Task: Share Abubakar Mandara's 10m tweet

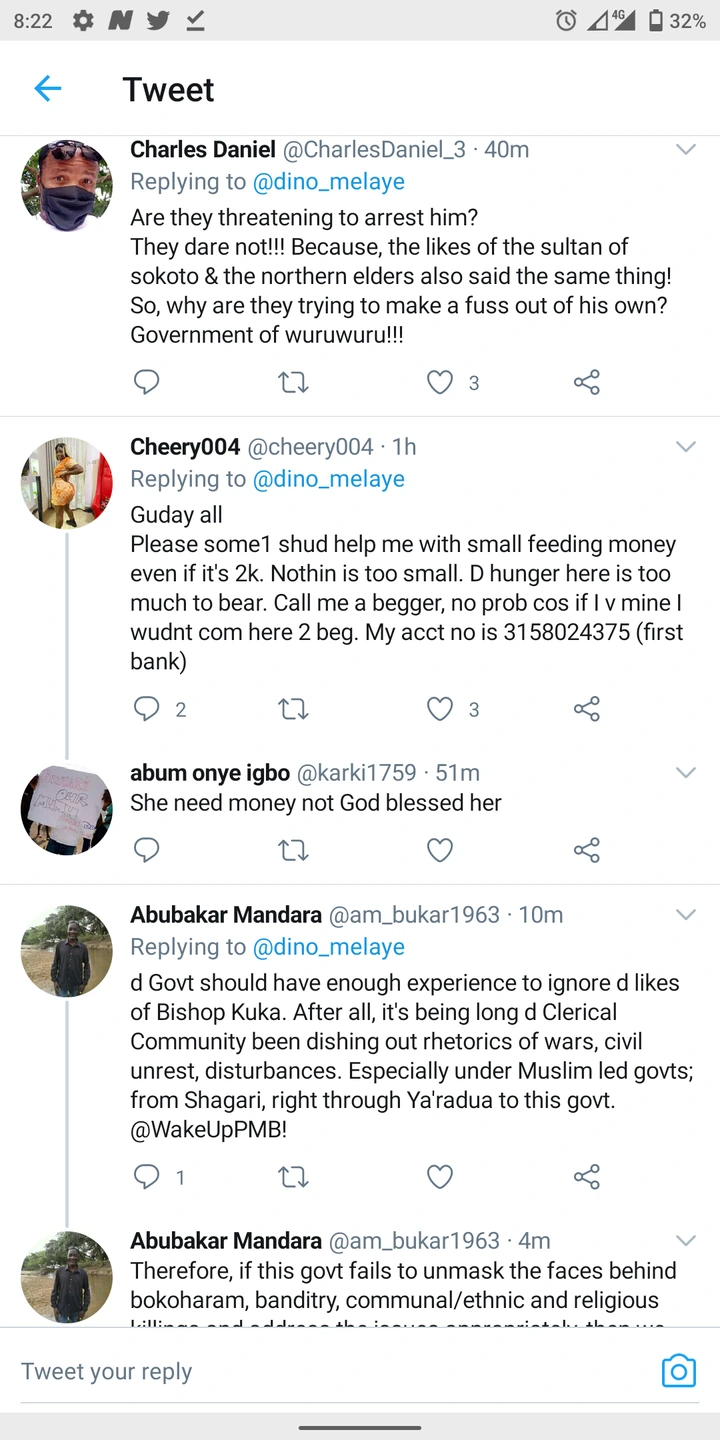Action: (x=587, y=1177)
